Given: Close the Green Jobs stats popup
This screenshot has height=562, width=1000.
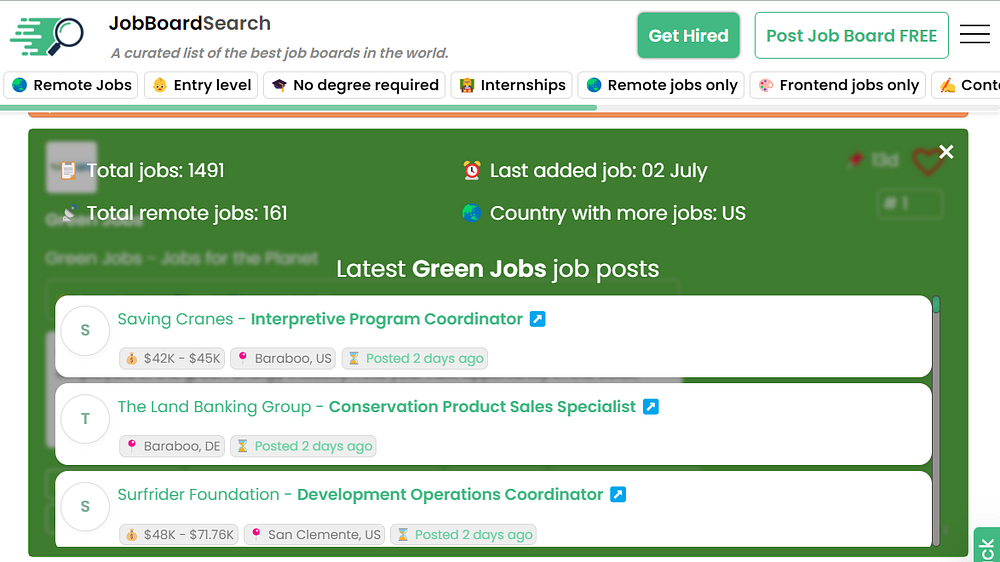Looking at the screenshot, I should (946, 152).
